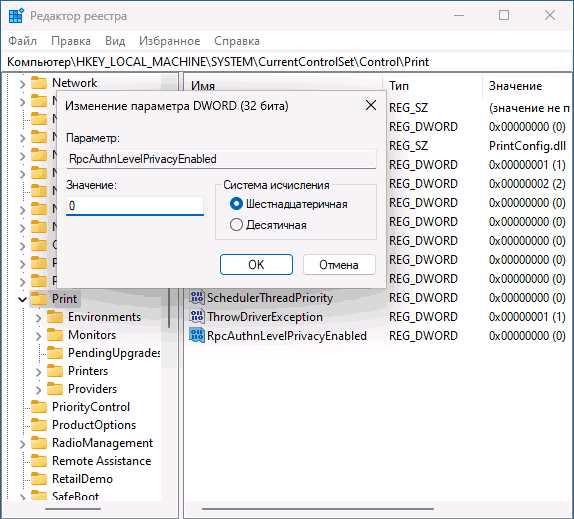The width and height of the screenshot is (574, 519).
Task: Expand the RadioManagement key
Action: click(x=22, y=444)
